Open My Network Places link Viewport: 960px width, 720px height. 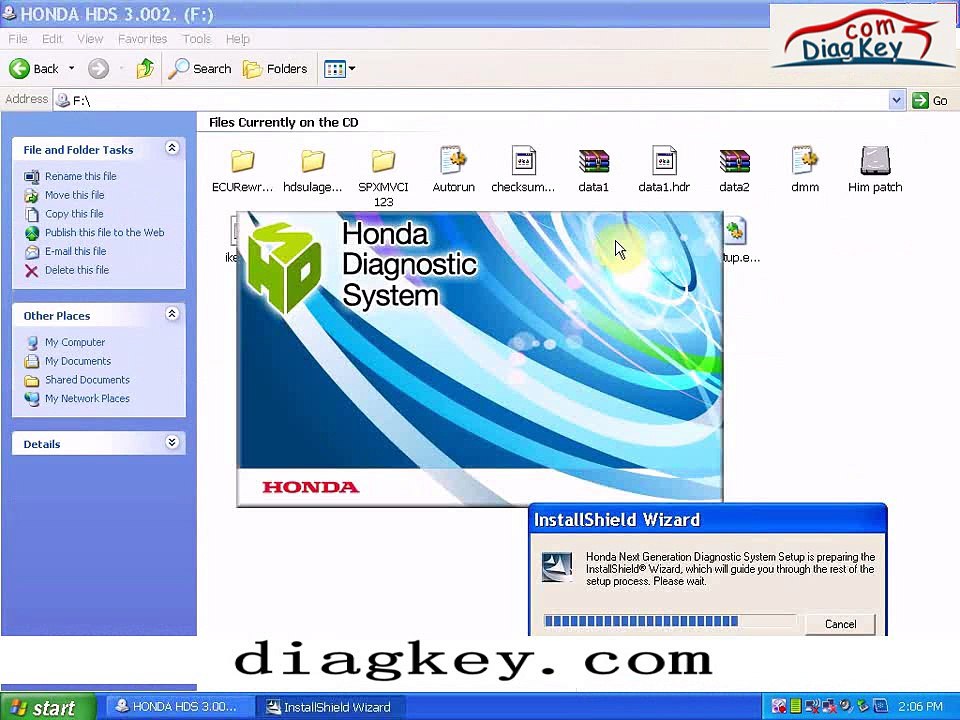87,399
